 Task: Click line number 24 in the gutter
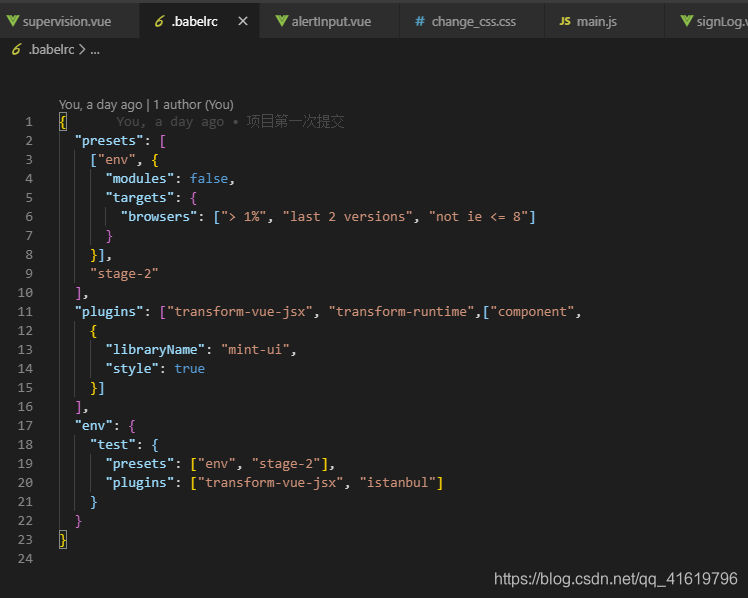click(25, 559)
